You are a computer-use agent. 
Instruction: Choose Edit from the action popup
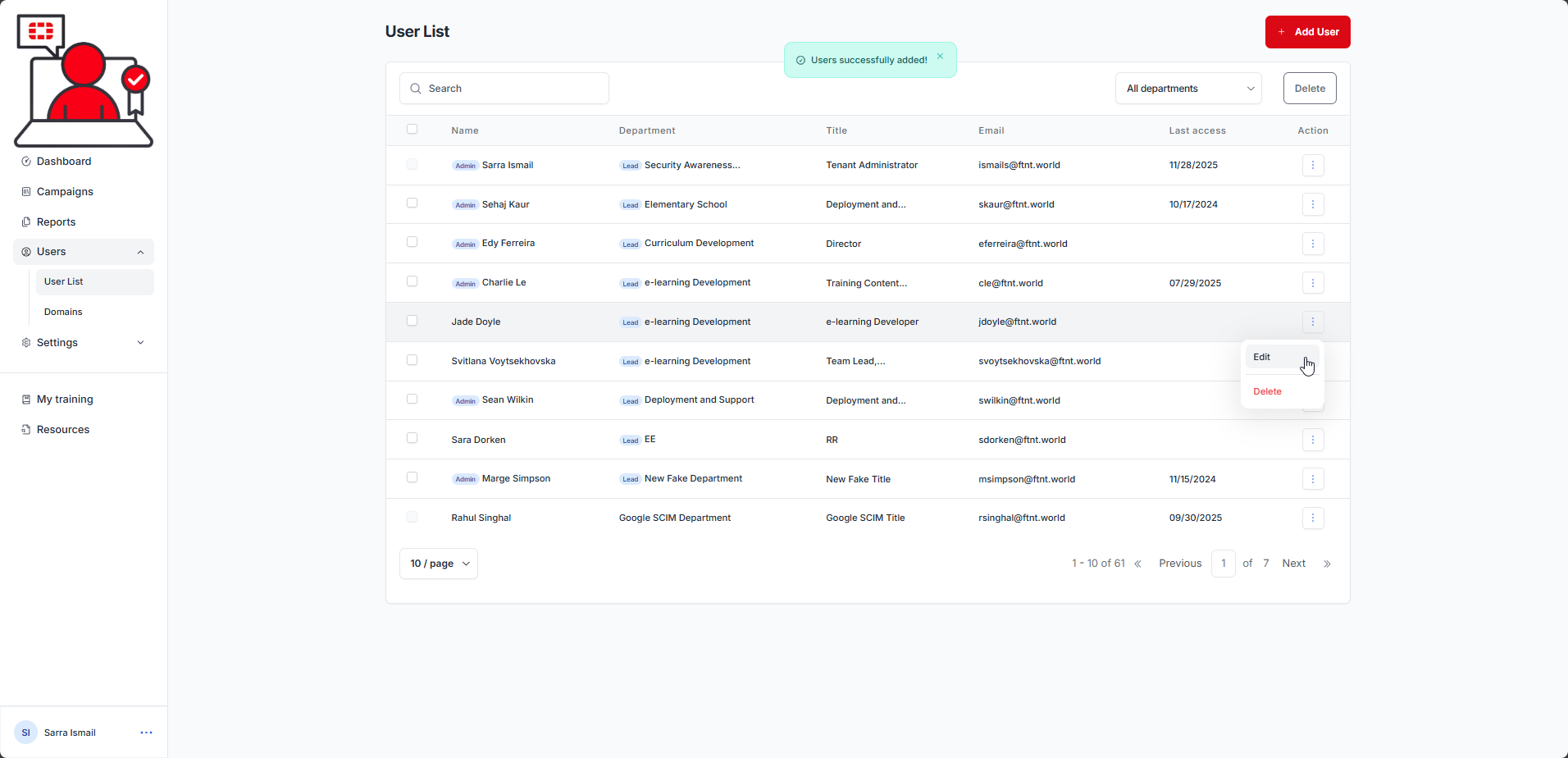pos(1282,358)
